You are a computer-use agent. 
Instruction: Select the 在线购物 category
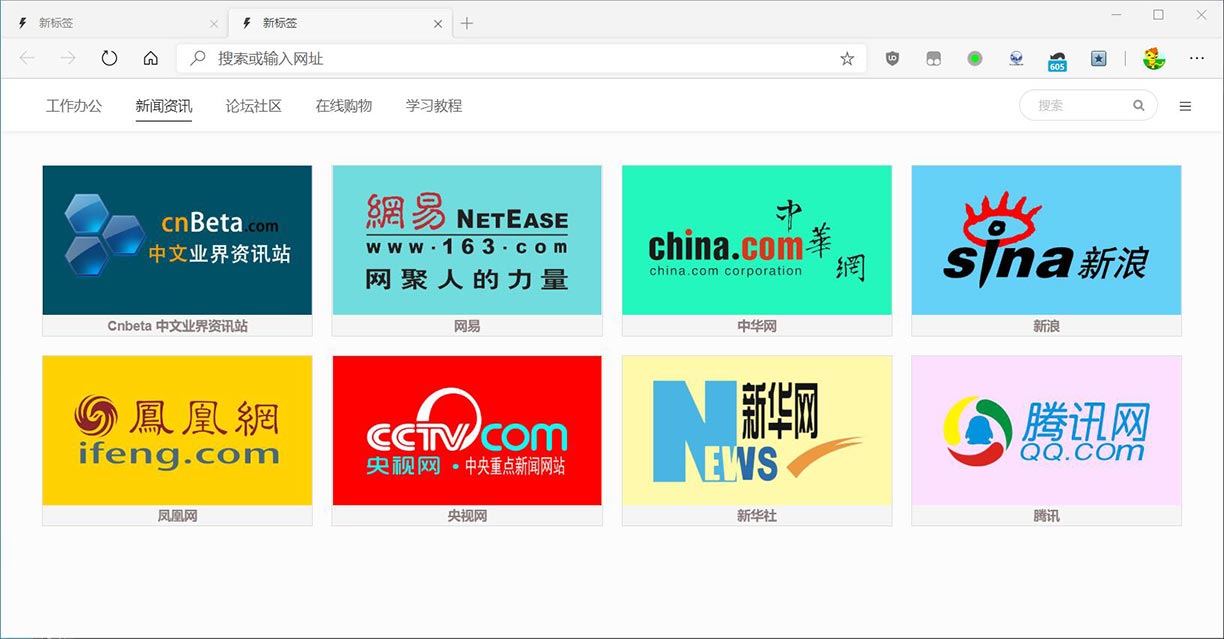tap(344, 105)
